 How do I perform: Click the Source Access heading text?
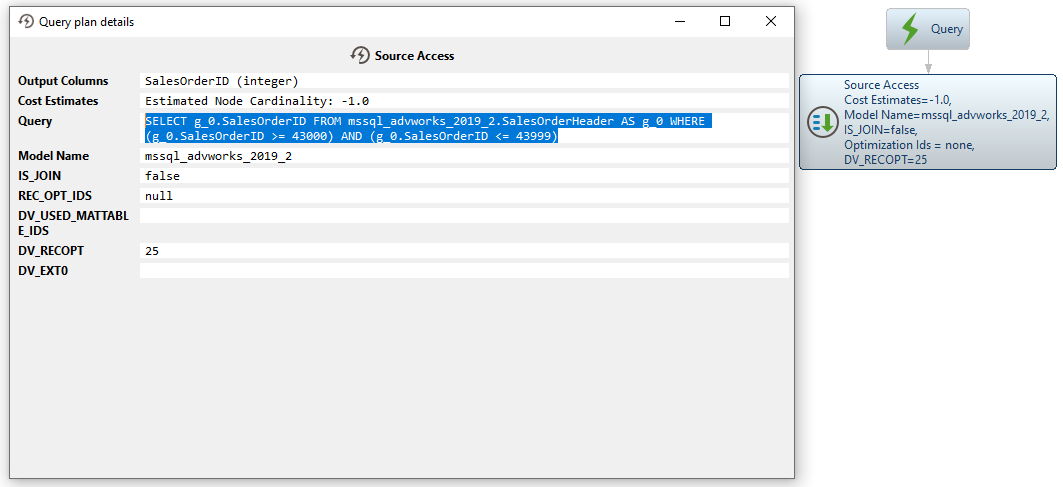414,56
